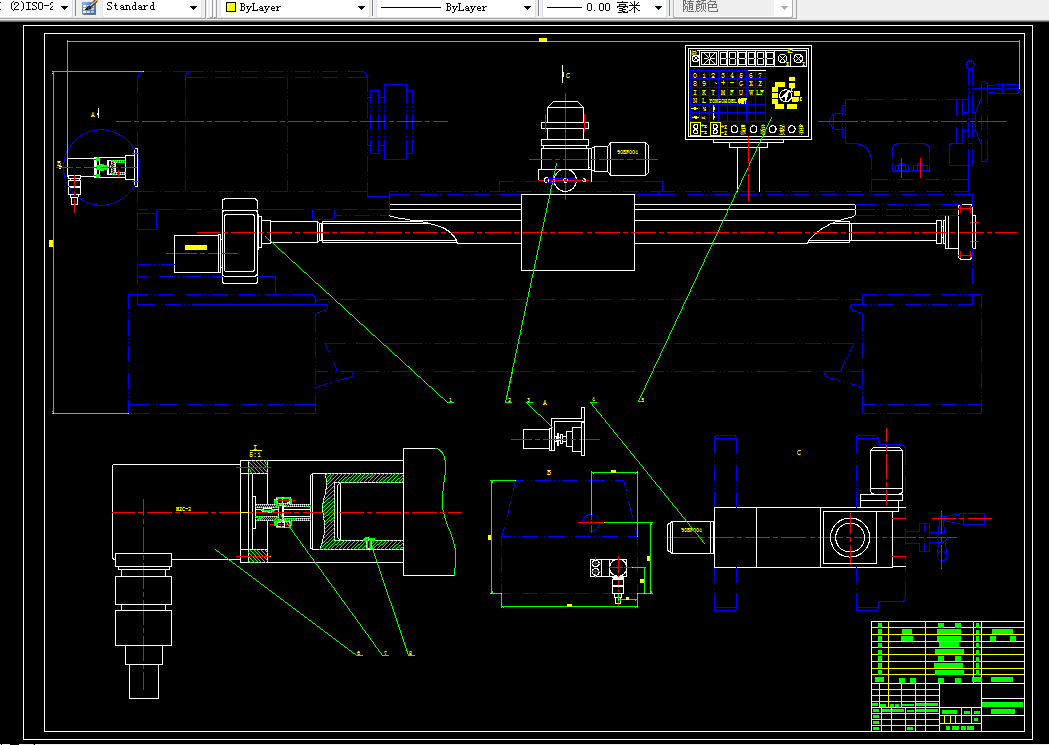Viewport: 1049px width, 745px height.
Task: Select leader number 1 in the drawing
Action: (450, 401)
